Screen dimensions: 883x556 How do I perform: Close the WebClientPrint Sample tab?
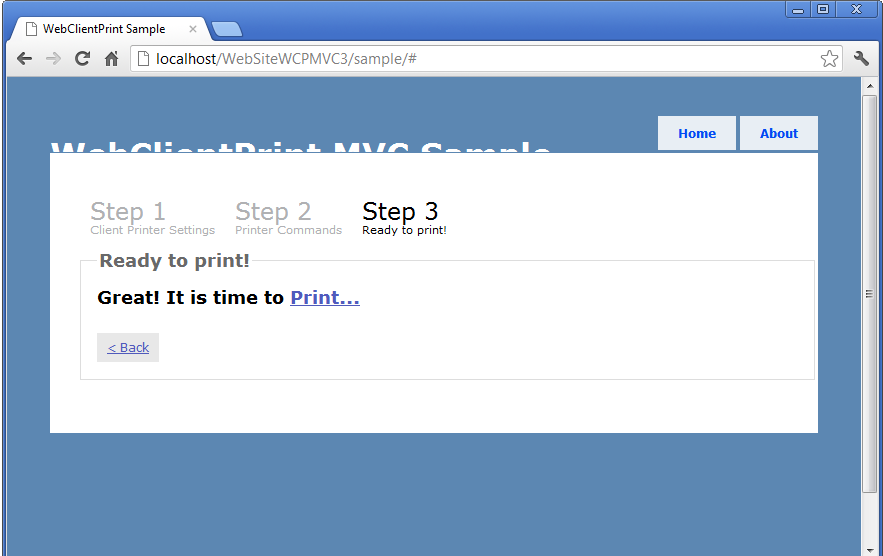click(x=193, y=29)
